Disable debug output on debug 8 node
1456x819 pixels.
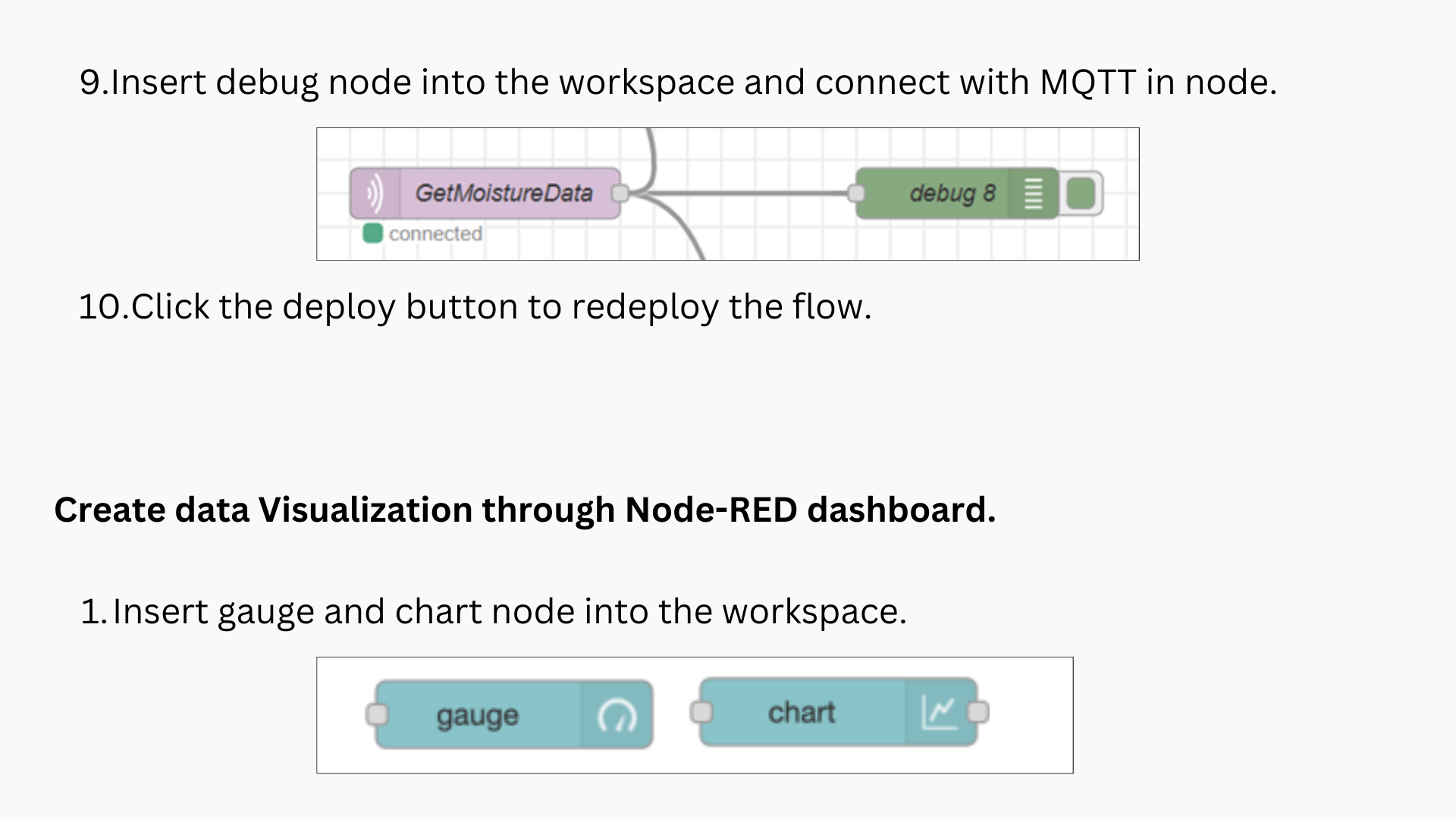(1080, 193)
